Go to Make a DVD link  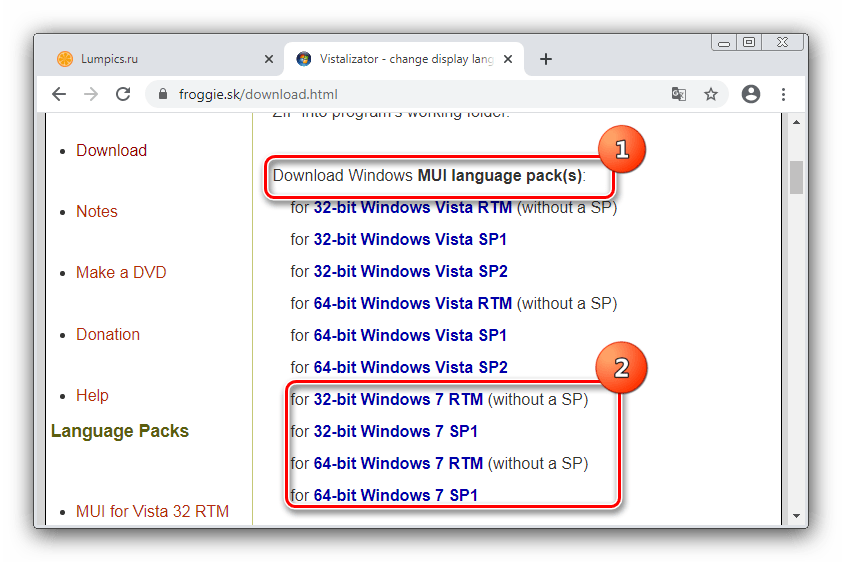point(121,272)
